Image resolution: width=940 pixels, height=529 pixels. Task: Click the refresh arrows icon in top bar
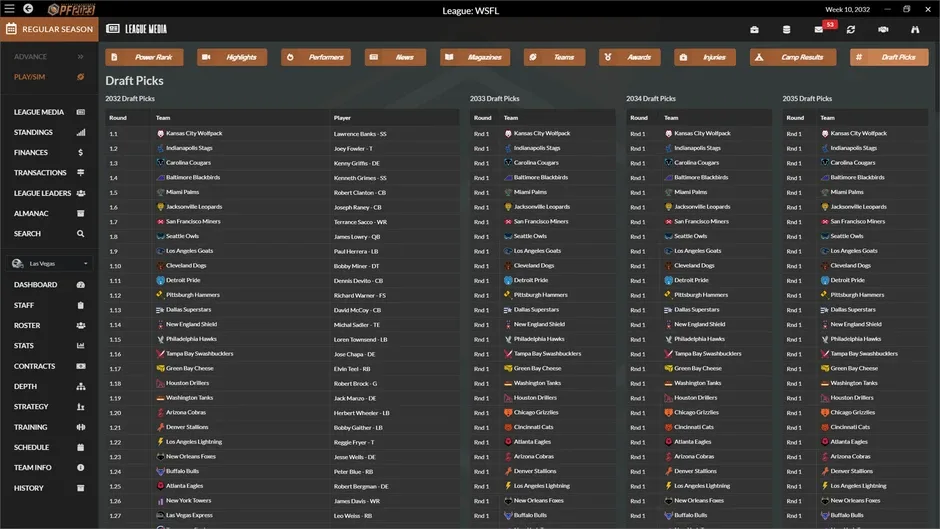(851, 29)
